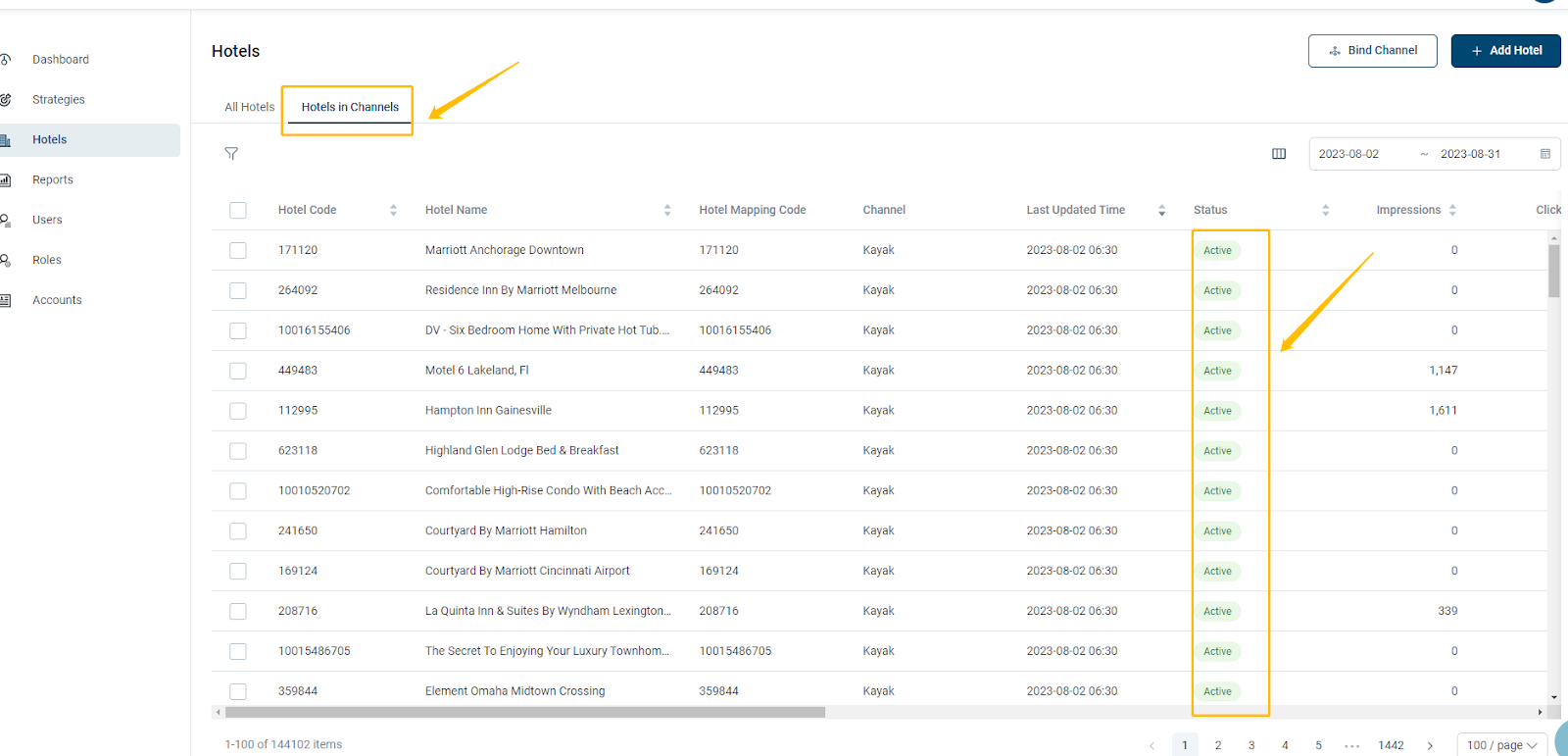Click impressions value 1,611
Screen dimensions: 1568x756
1443,411
